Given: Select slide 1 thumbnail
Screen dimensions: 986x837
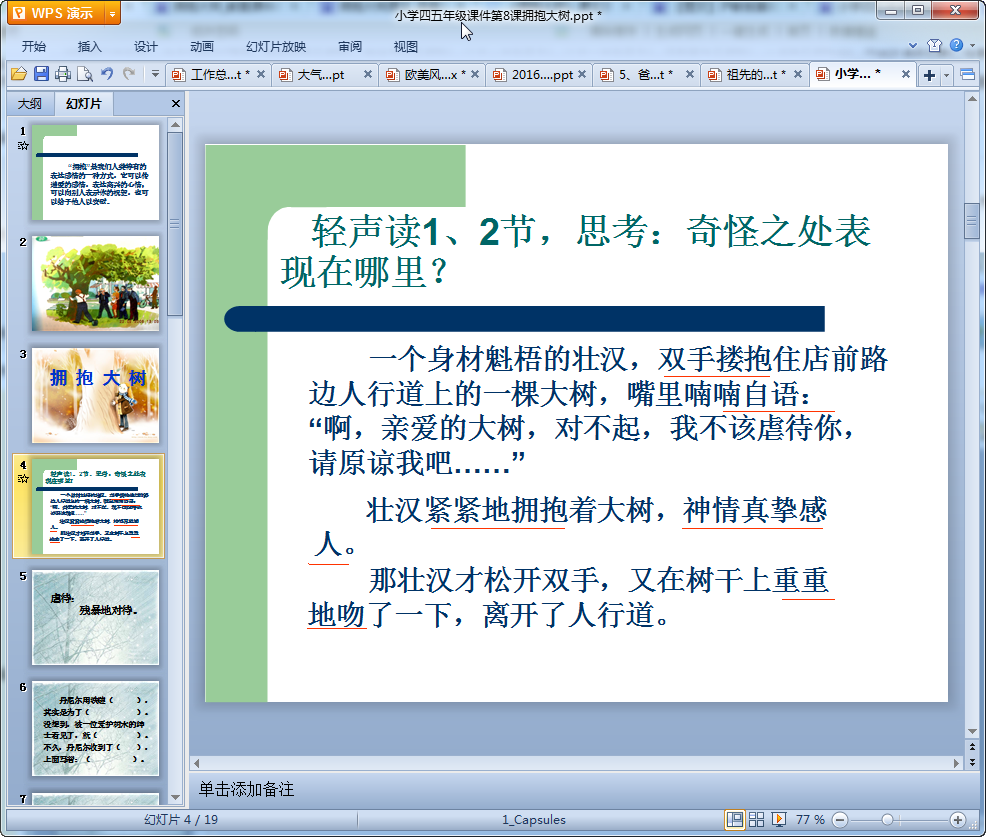Looking at the screenshot, I should coord(96,172).
